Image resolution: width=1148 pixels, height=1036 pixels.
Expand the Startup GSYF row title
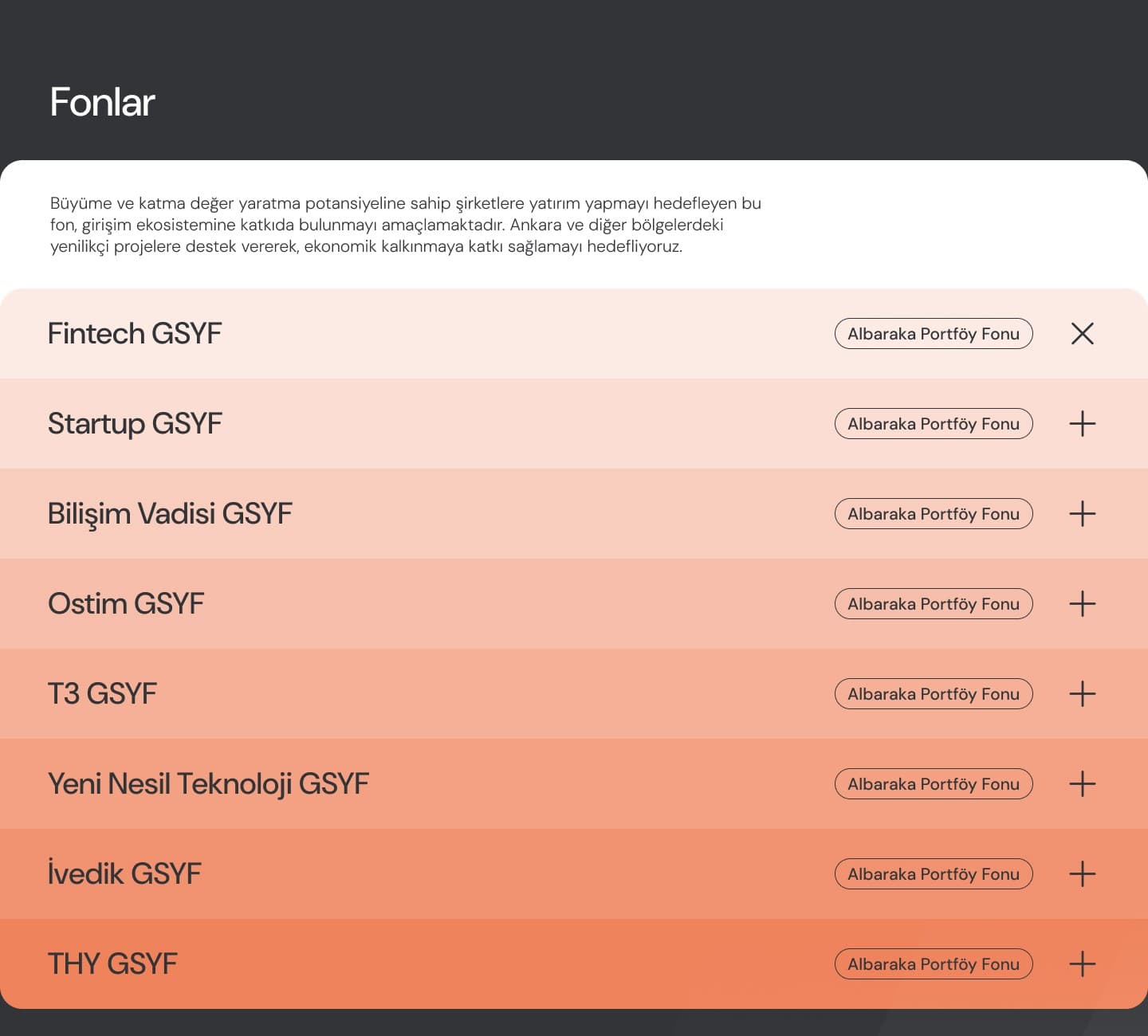pos(135,423)
